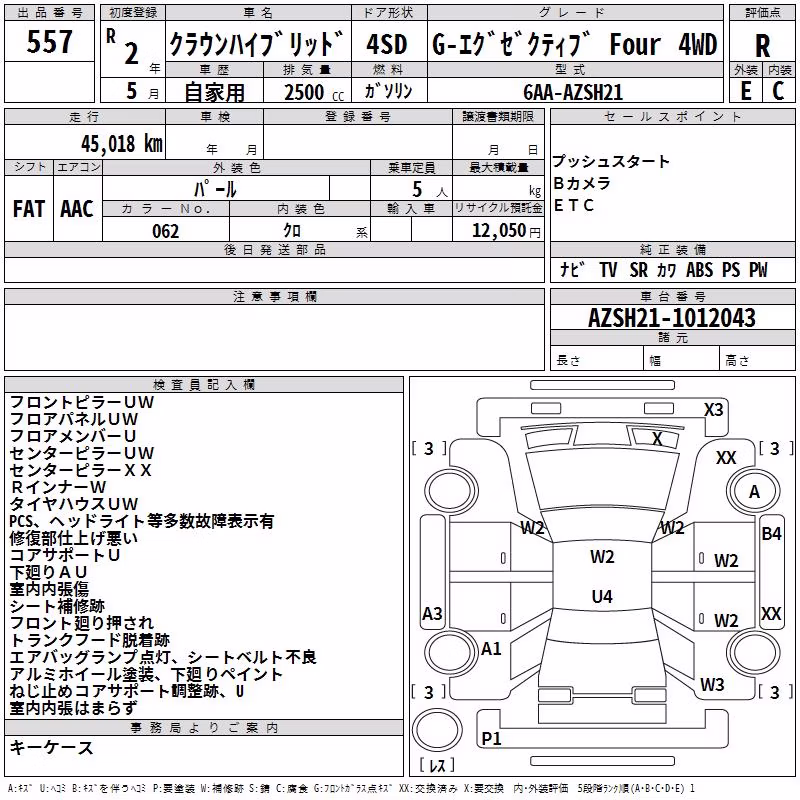Select the vehicle history 自家用
The image size is (800, 800).
pyautogui.click(x=214, y=92)
